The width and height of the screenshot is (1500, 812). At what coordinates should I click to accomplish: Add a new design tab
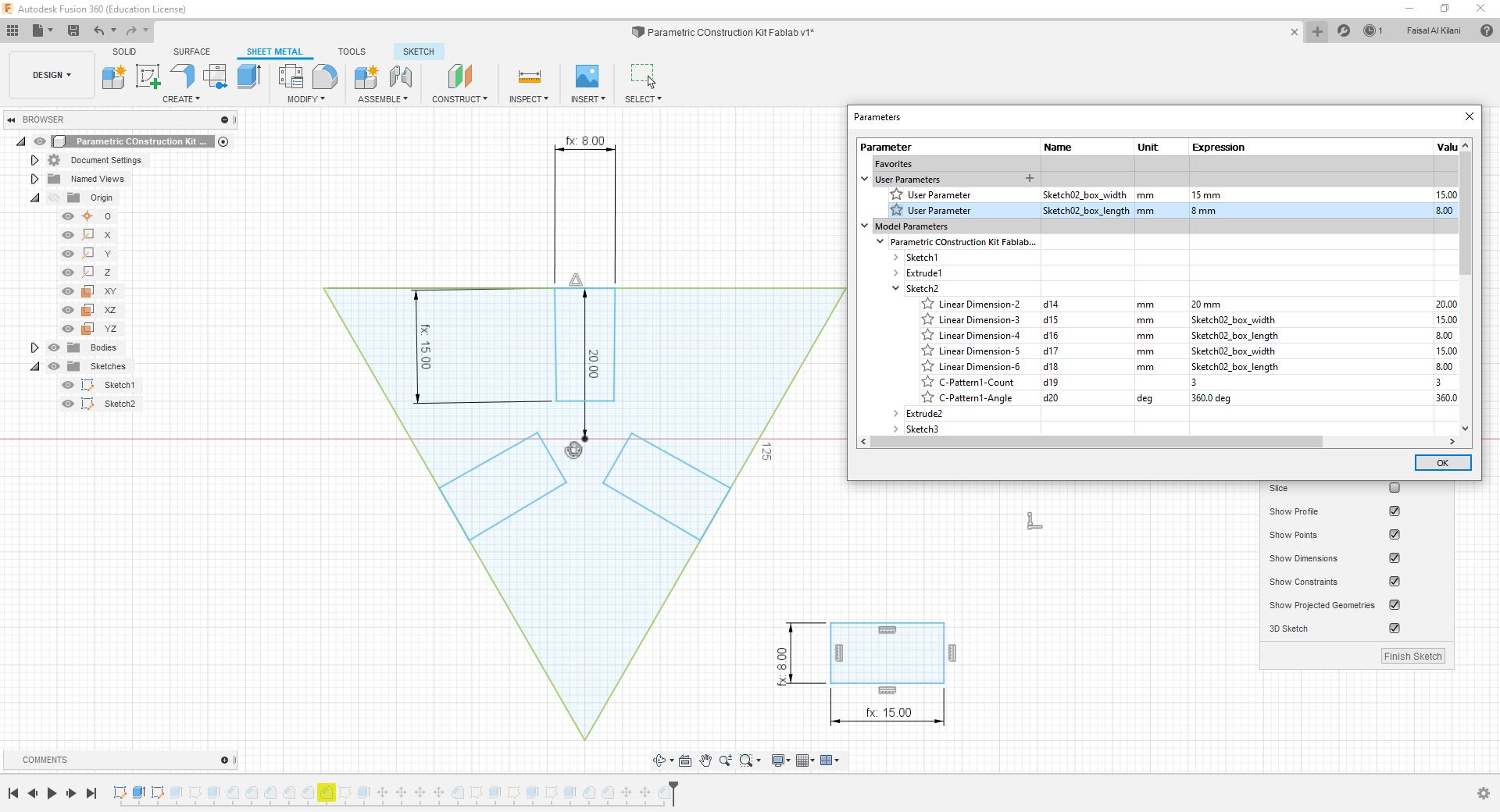pos(1317,31)
